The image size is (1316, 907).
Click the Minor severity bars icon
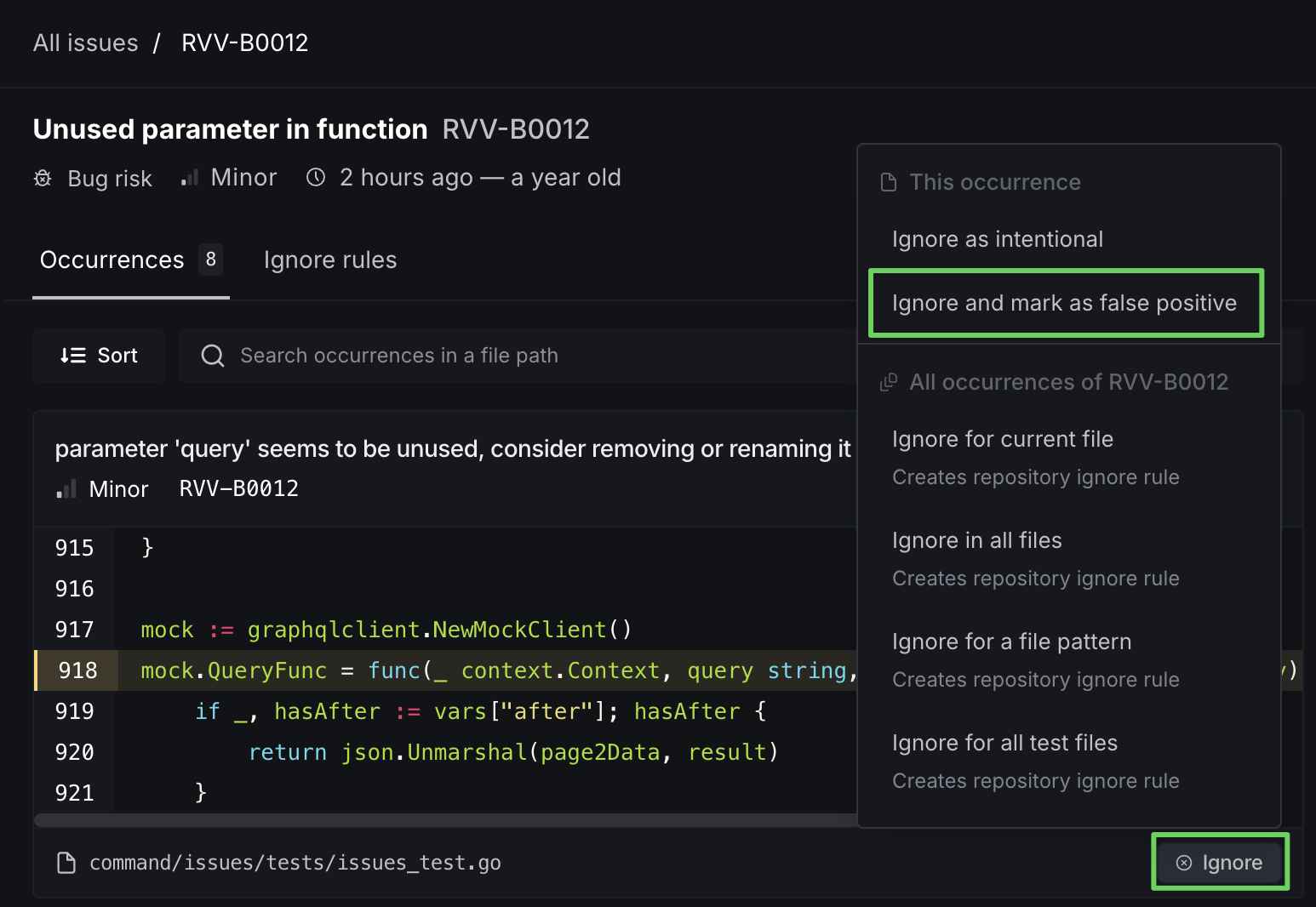190,178
